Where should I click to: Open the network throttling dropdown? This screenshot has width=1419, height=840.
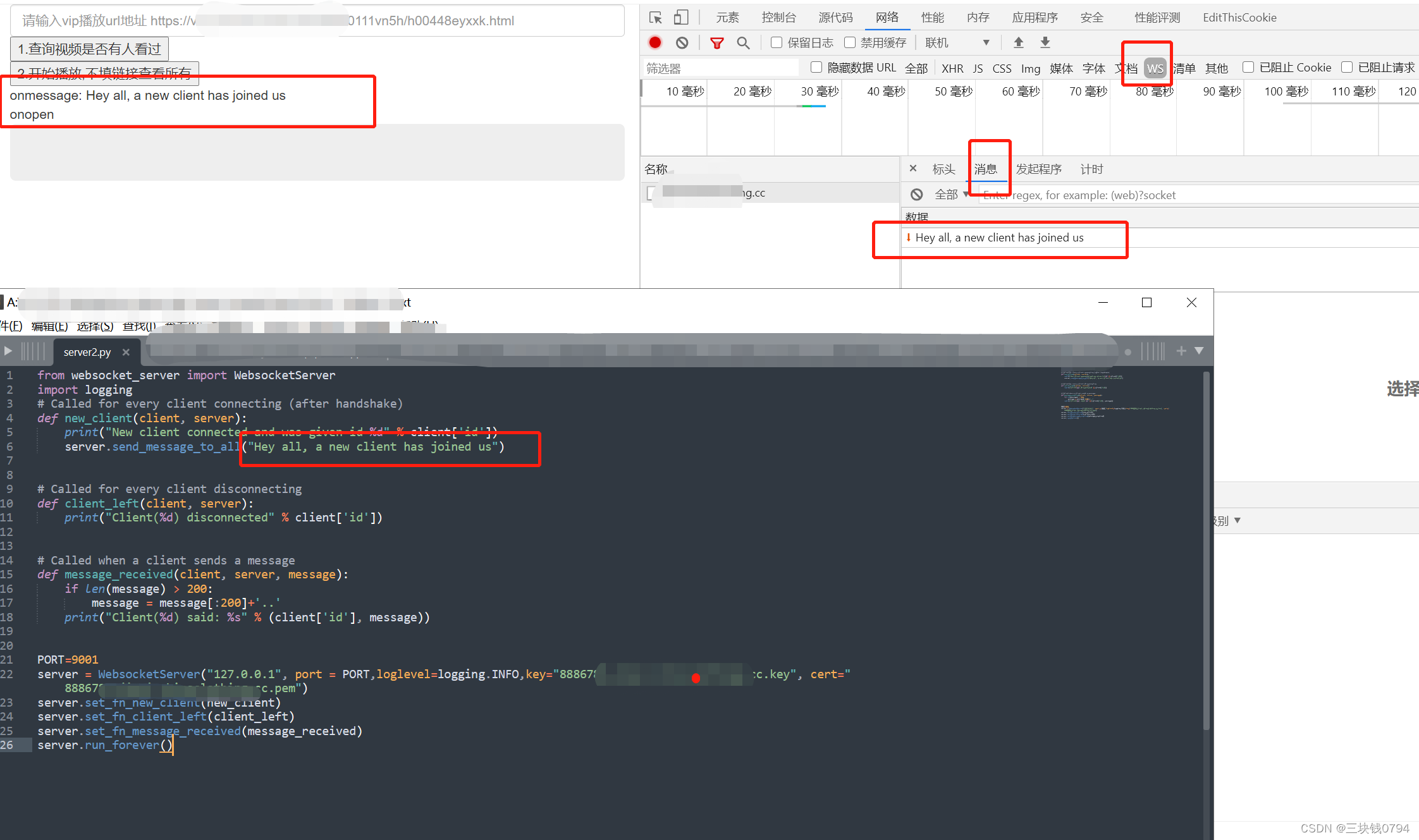(957, 42)
